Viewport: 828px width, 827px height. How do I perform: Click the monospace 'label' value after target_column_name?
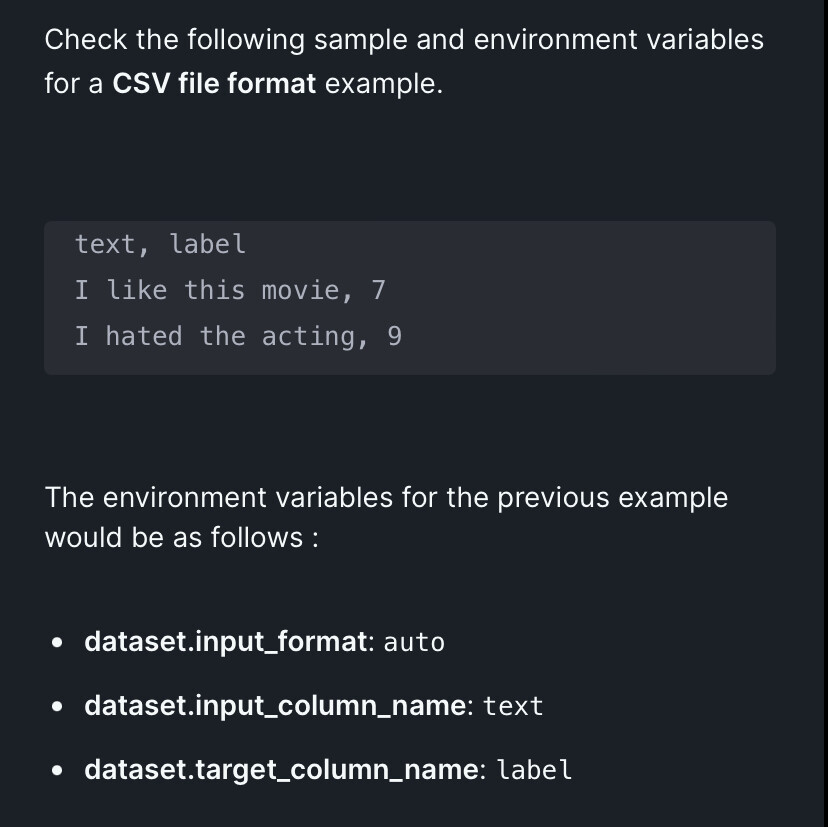tap(534, 770)
